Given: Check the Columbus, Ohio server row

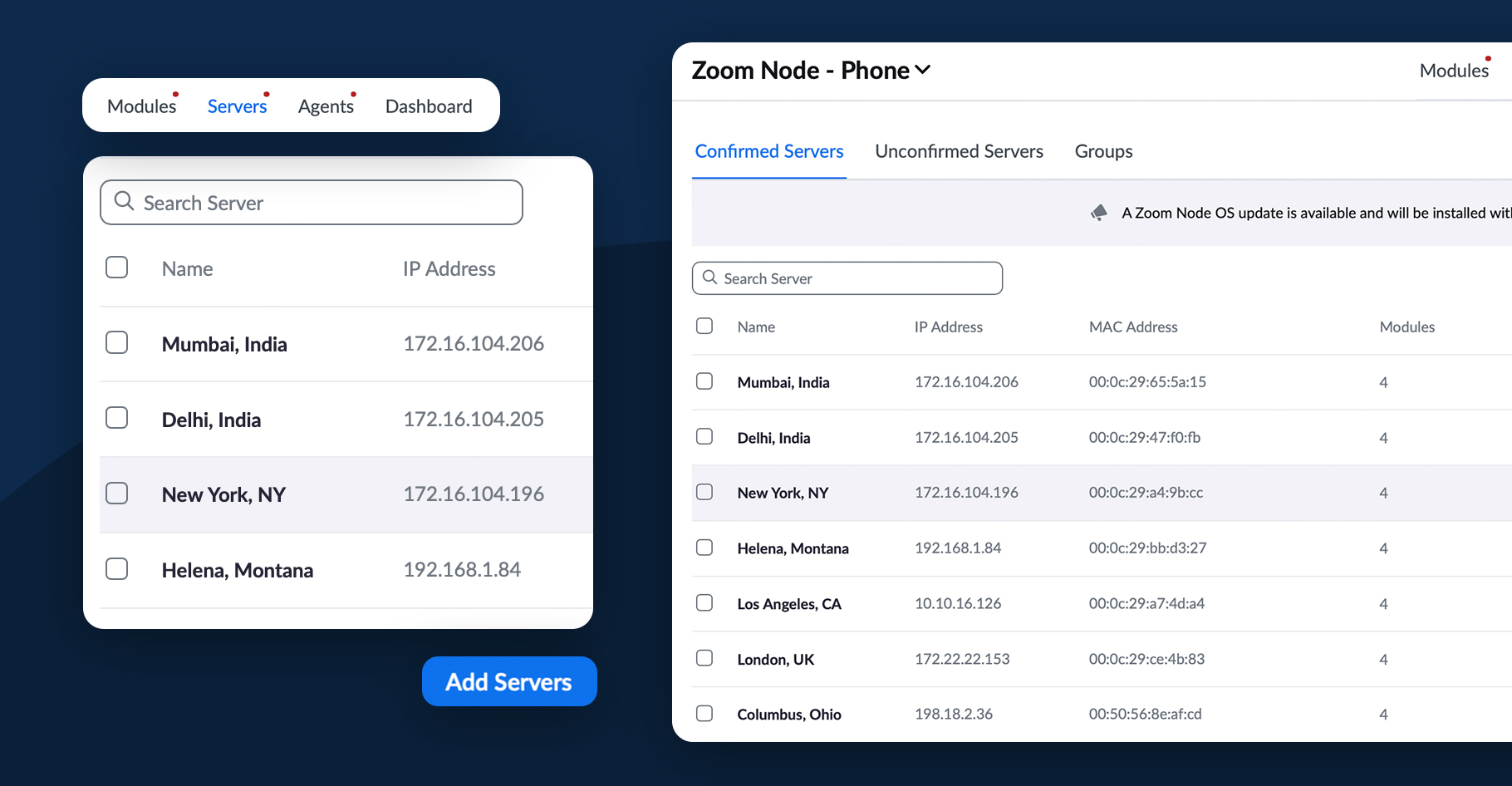Looking at the screenshot, I should [704, 714].
